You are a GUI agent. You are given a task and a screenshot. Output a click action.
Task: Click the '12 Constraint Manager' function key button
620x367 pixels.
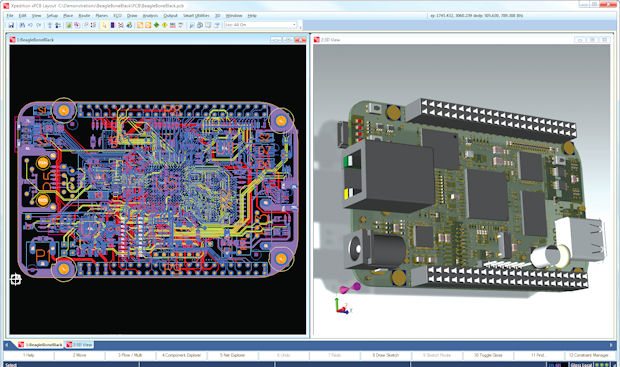click(590, 355)
